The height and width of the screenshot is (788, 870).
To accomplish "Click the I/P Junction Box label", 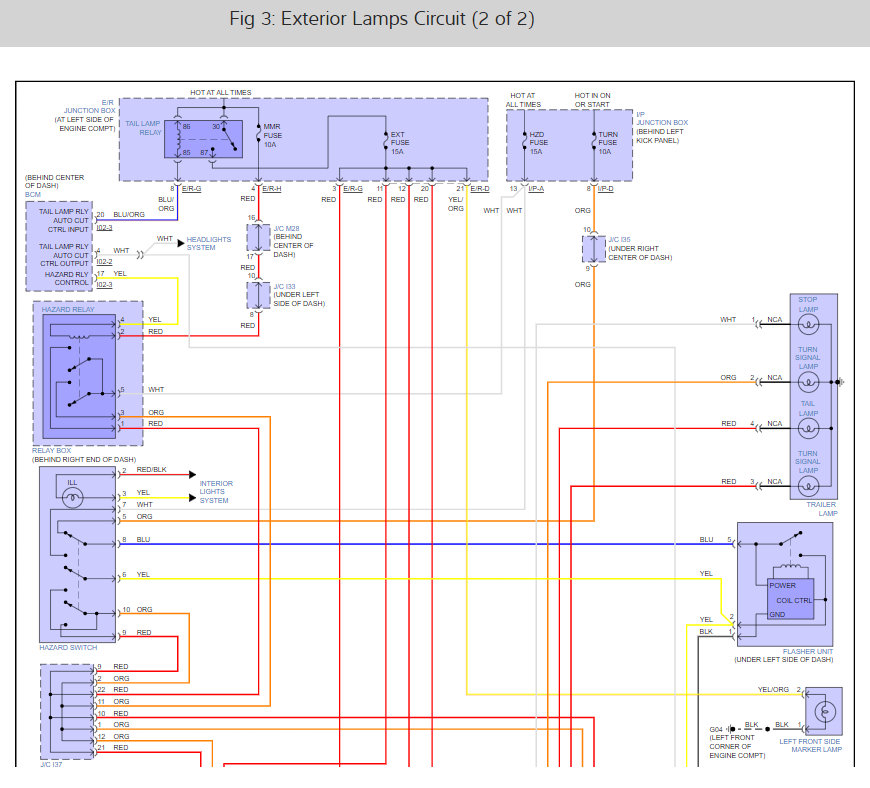I will [662, 118].
